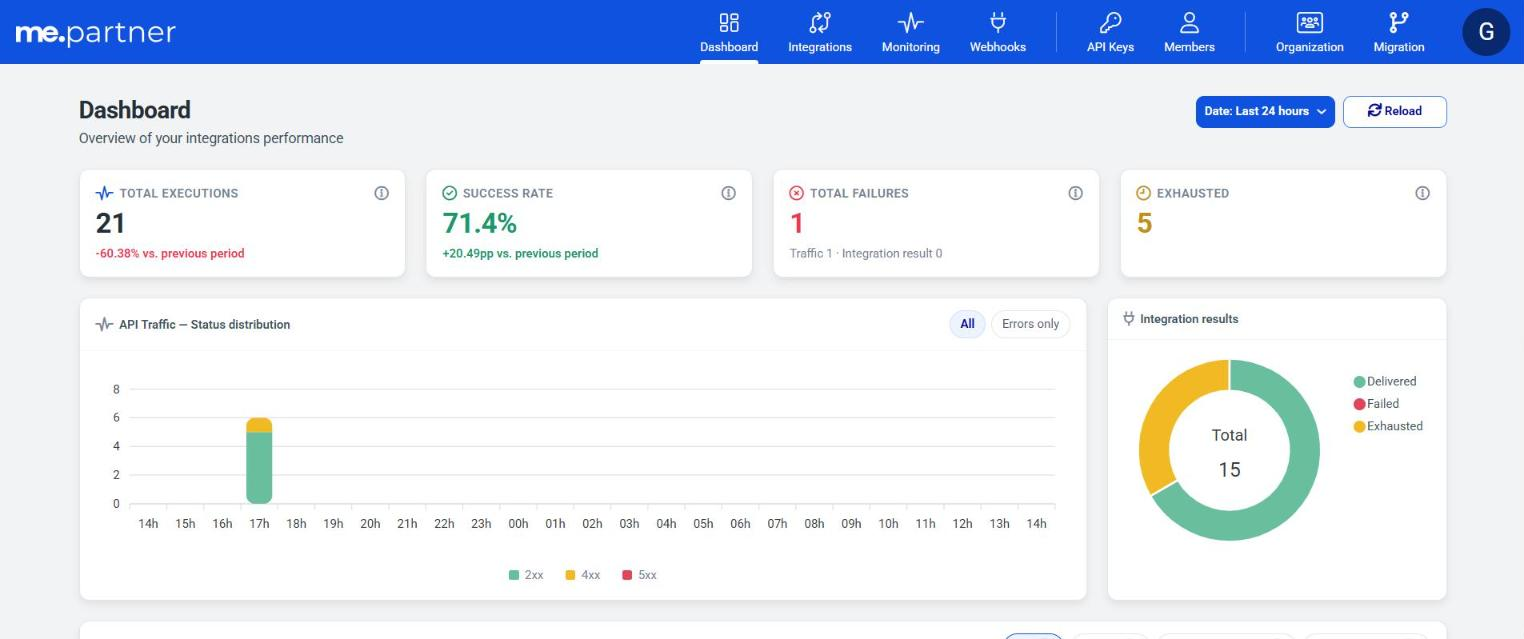This screenshot has width=1524, height=639.
Task: Toggle the 2xx legend series
Action: [526, 575]
